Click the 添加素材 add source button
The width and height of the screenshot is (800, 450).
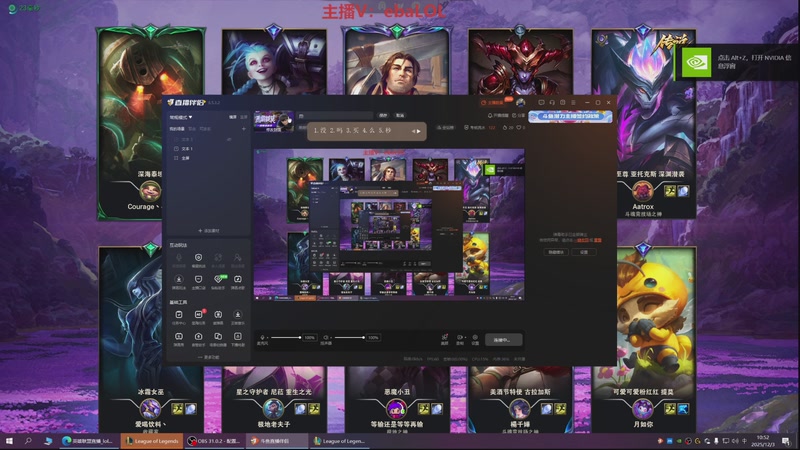tap(209, 231)
